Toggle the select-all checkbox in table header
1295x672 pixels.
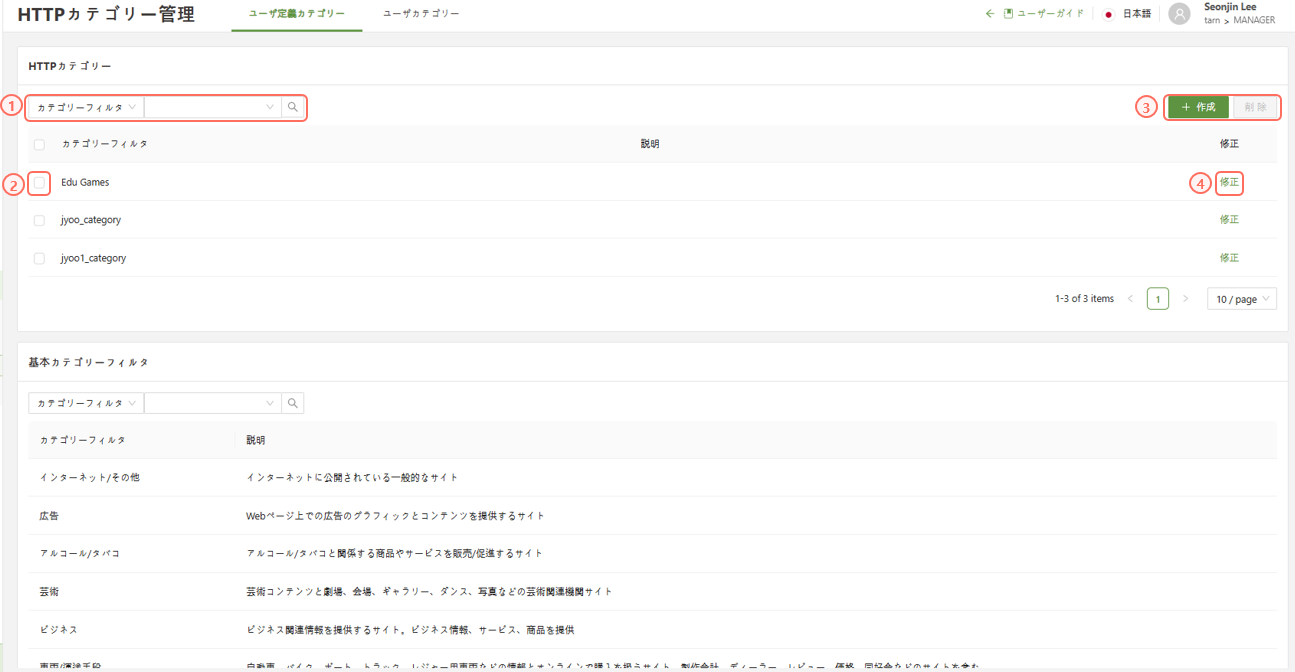(x=39, y=145)
